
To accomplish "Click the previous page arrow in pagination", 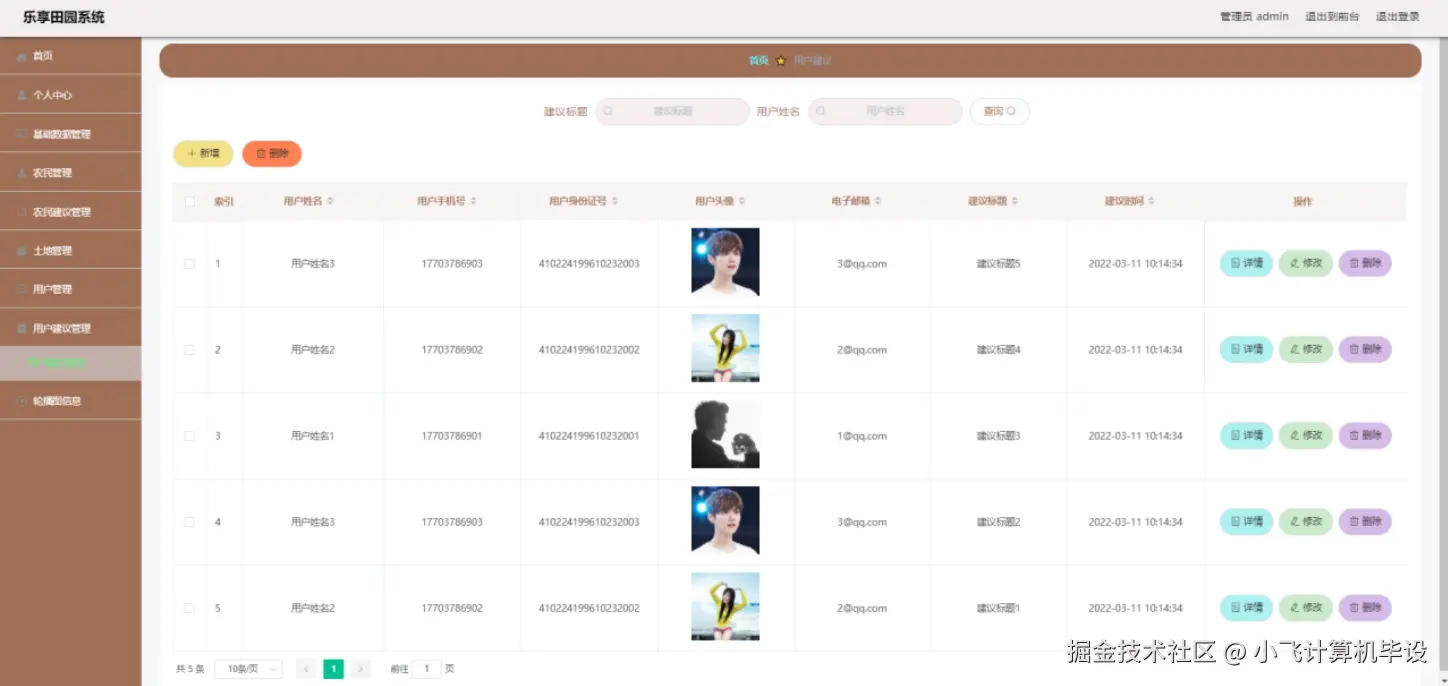I will 307,669.
